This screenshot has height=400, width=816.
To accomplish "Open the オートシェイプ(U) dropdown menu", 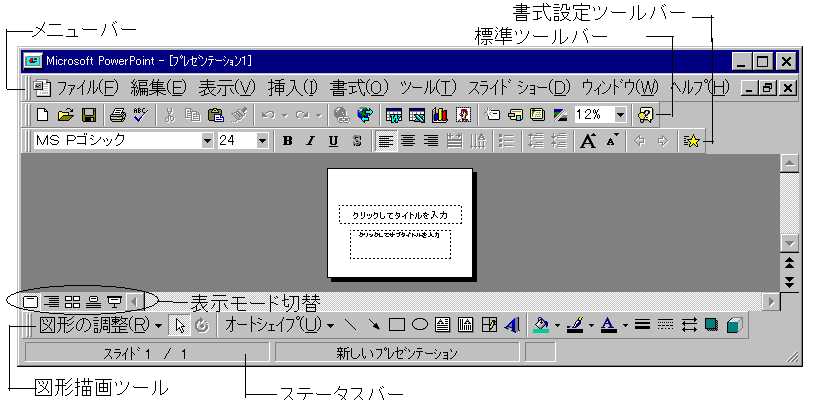I will (279, 326).
